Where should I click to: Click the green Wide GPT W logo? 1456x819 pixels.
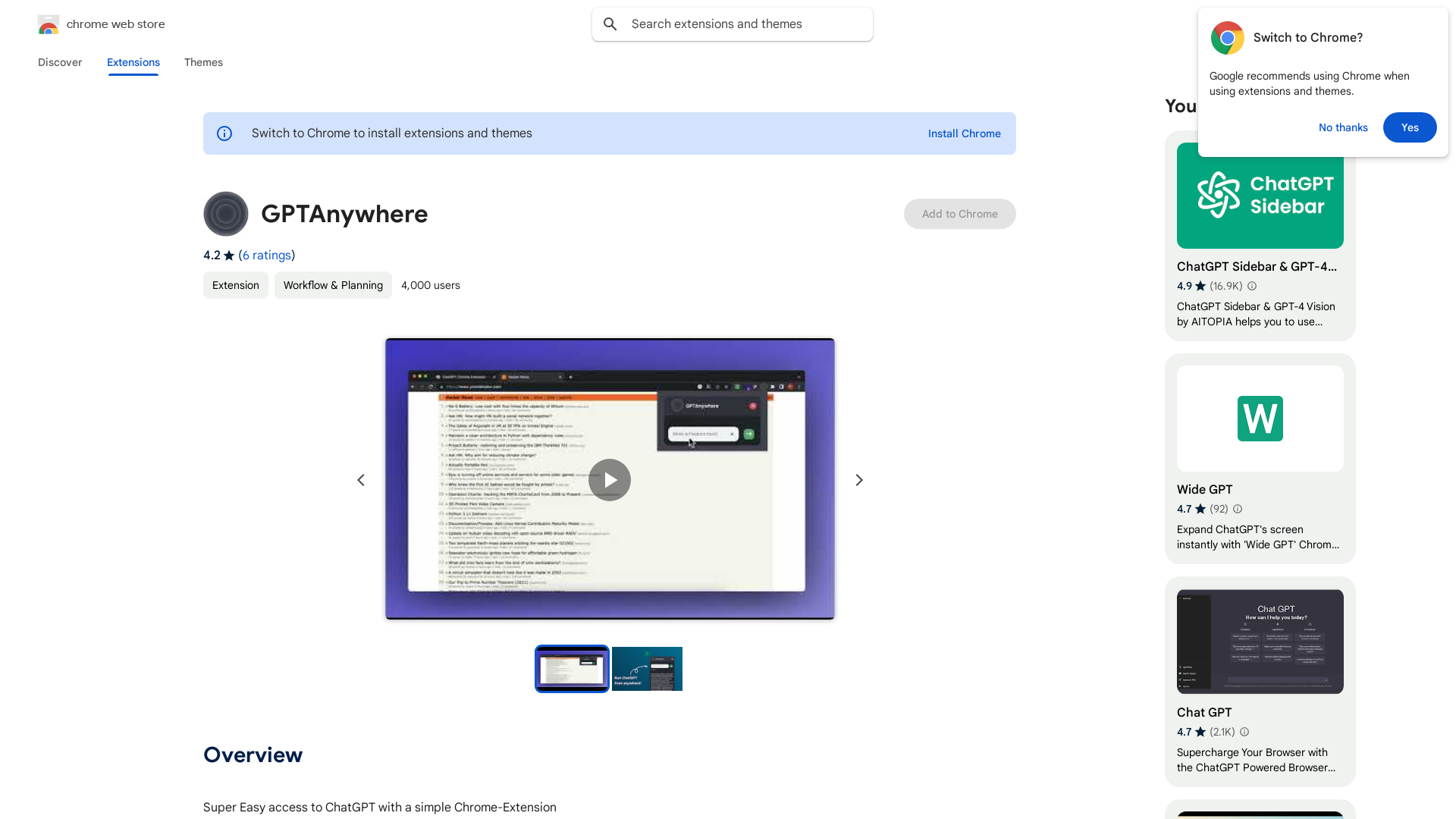point(1260,419)
